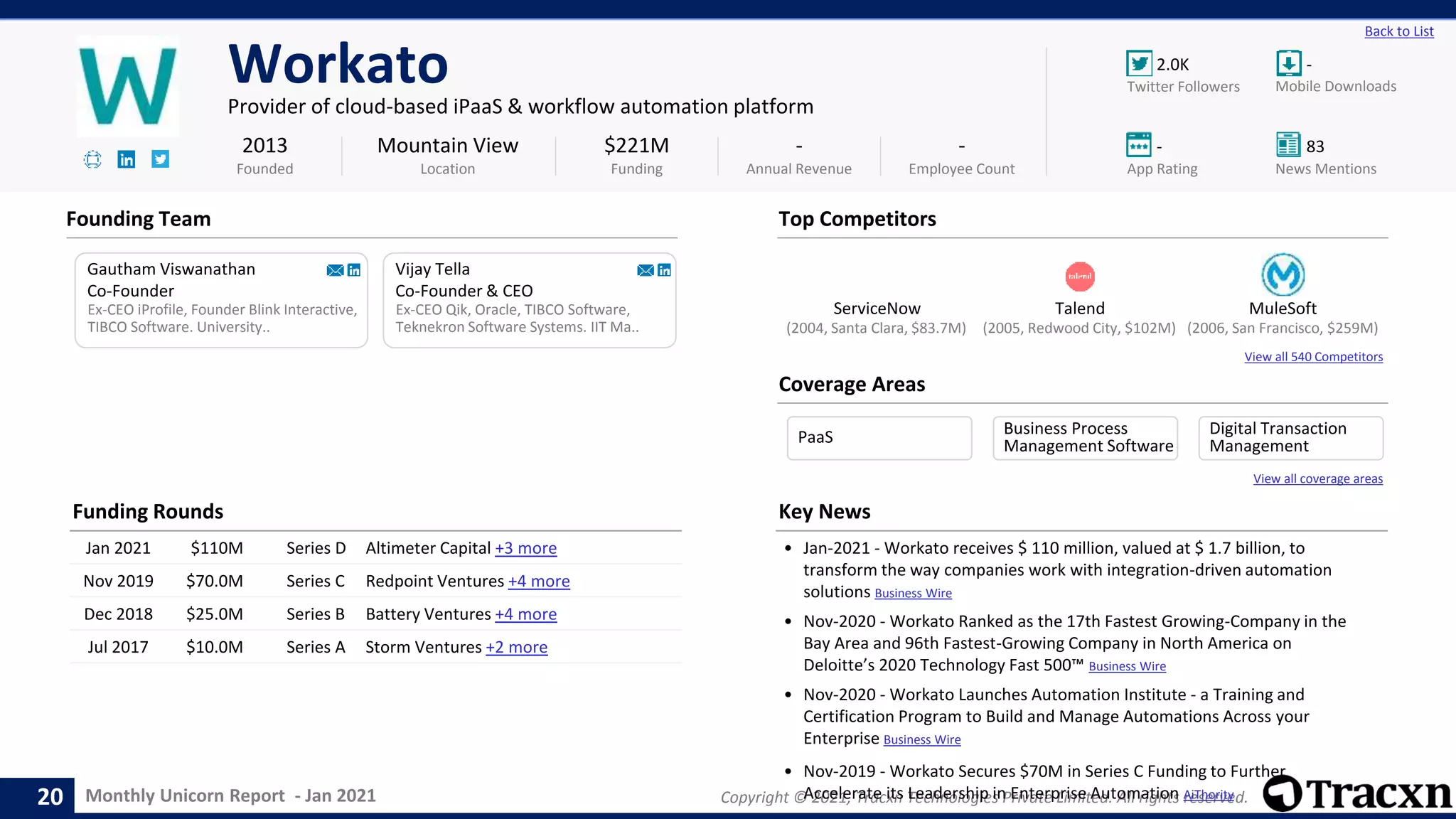Viewport: 1456px width, 819px height.
Task: Expand +3 more investors for Series D
Action: [x=526, y=548]
